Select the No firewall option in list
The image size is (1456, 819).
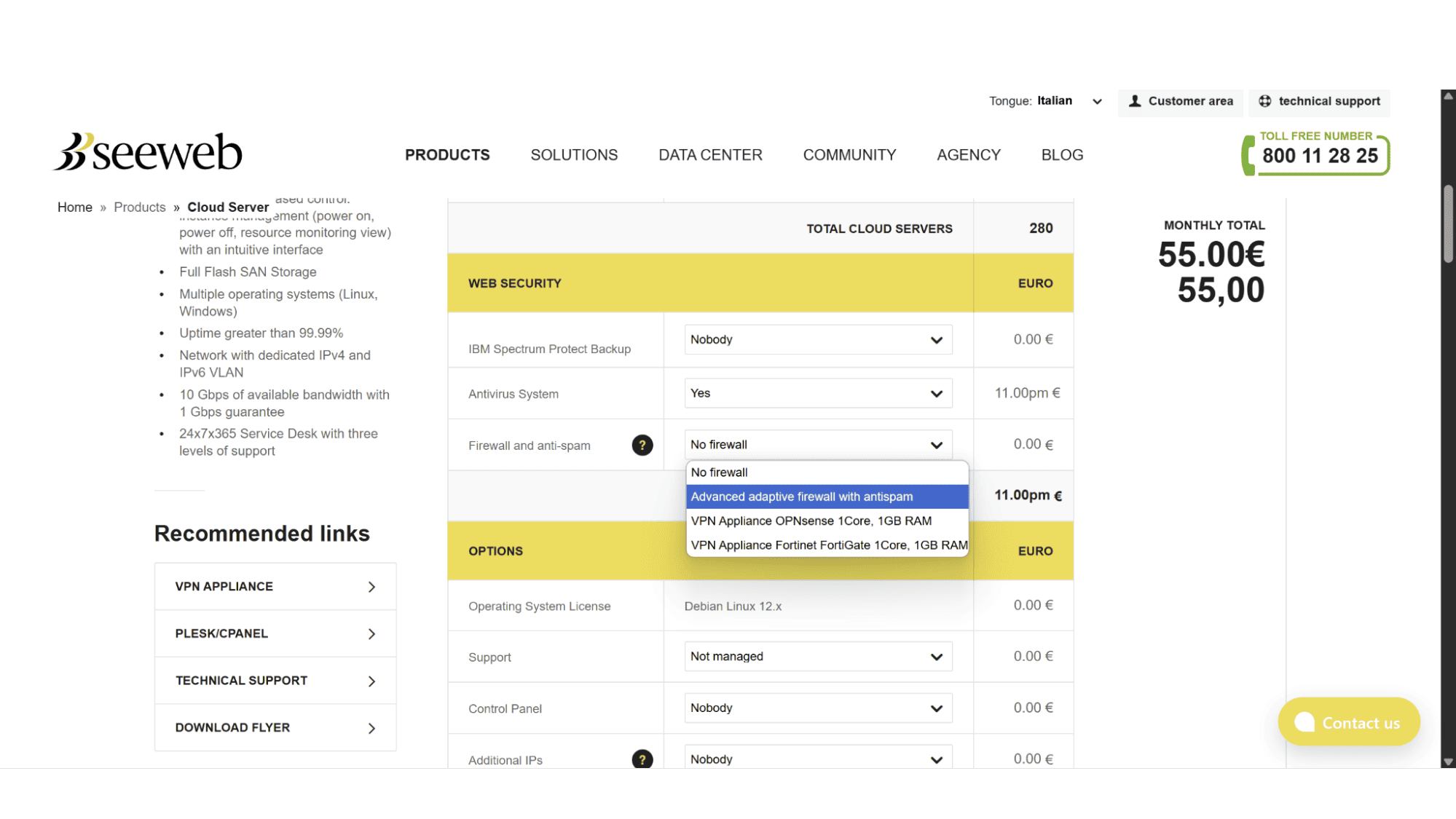coord(827,472)
